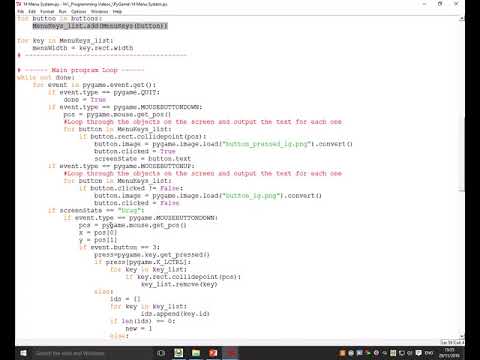Click the 'new = 1' line
Screen dimensions: 480x360
pyautogui.click(x=139, y=328)
